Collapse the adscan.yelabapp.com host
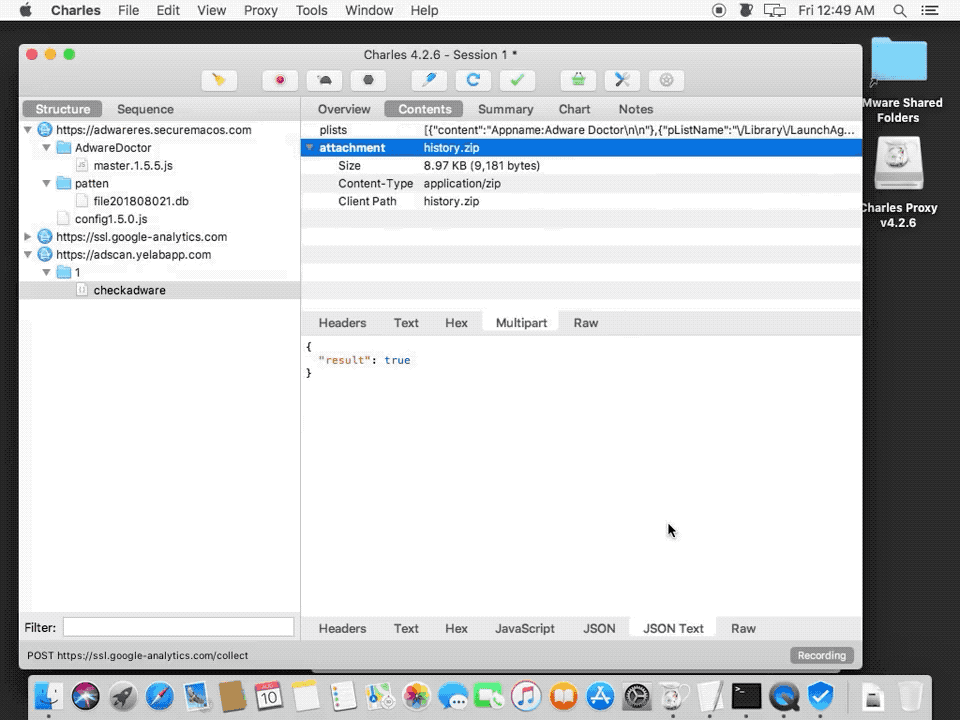960x720 pixels. coord(28,254)
